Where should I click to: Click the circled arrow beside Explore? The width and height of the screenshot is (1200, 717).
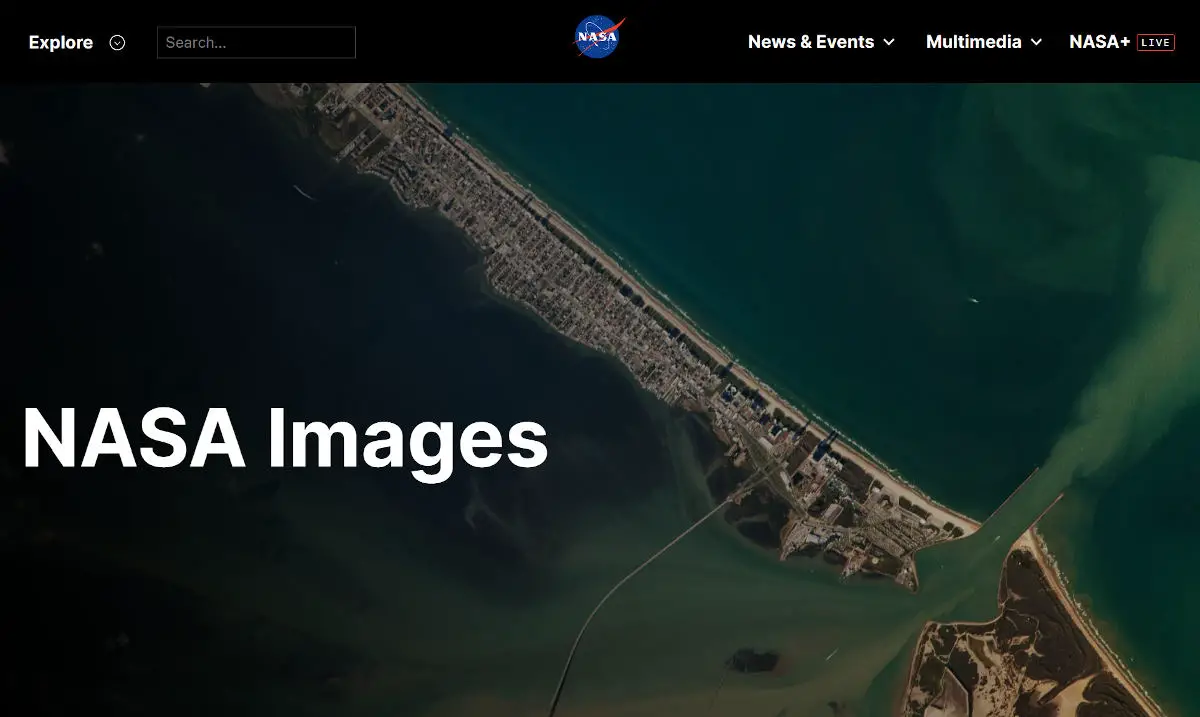pos(116,42)
